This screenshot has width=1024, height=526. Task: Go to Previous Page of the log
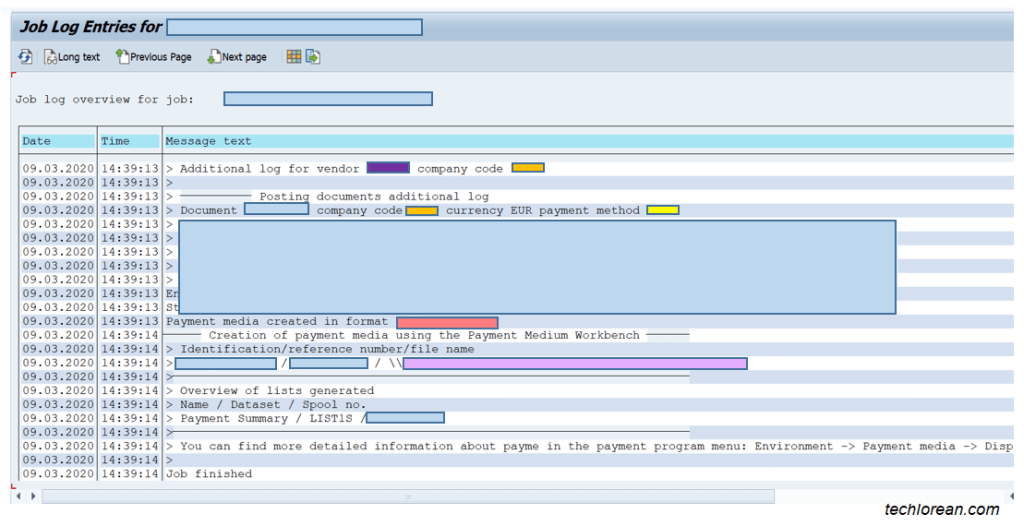click(x=153, y=57)
